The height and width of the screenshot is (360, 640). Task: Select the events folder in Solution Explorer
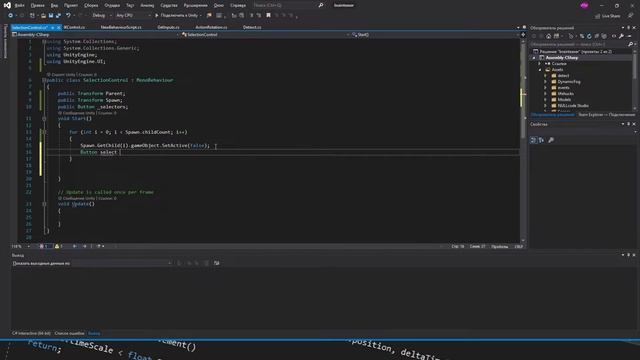pos(563,88)
